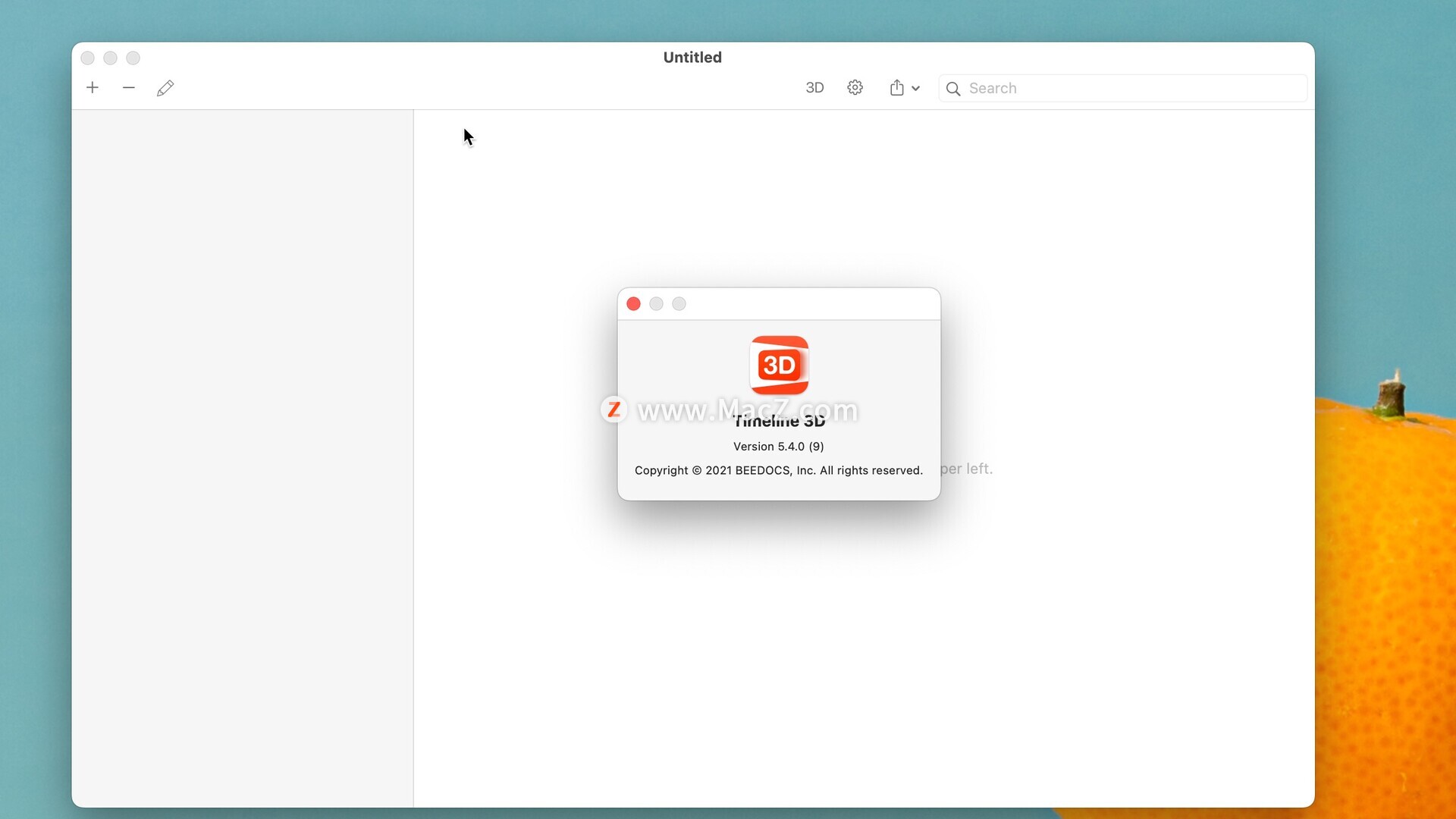Click the search magnifier icon
This screenshot has width=1456, height=819.
953,89
